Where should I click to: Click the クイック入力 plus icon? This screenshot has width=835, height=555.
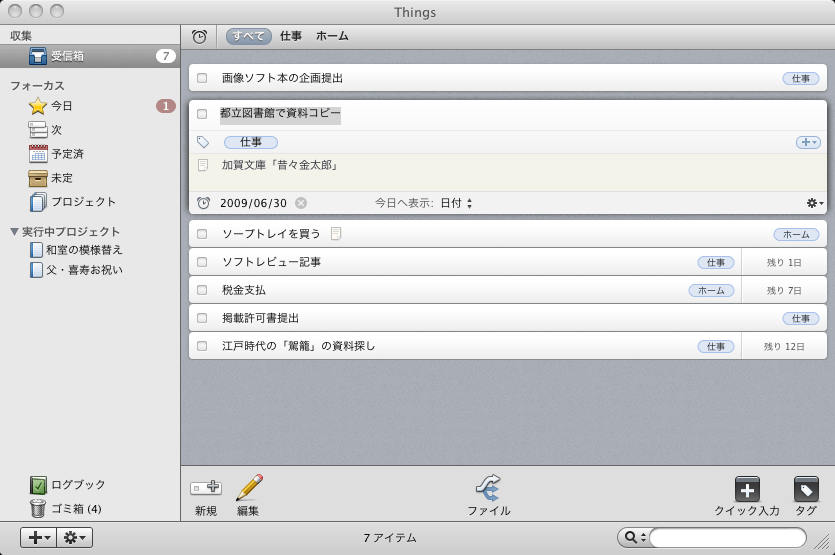coord(747,489)
